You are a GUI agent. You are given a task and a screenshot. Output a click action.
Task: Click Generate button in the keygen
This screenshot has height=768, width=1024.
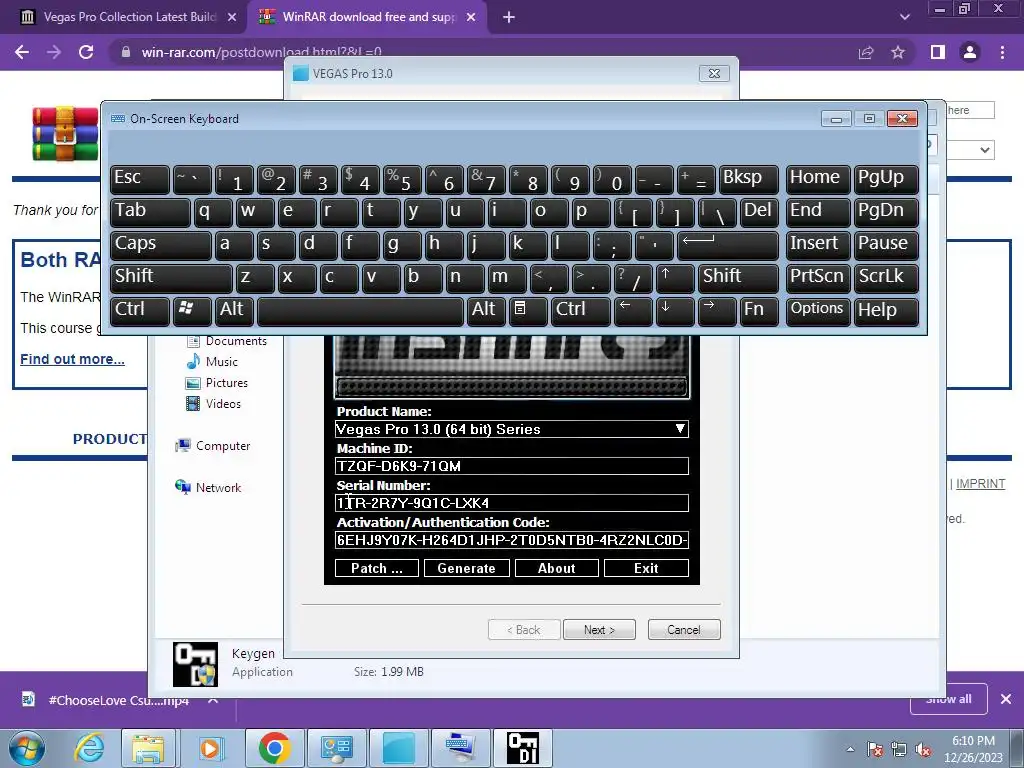click(466, 568)
